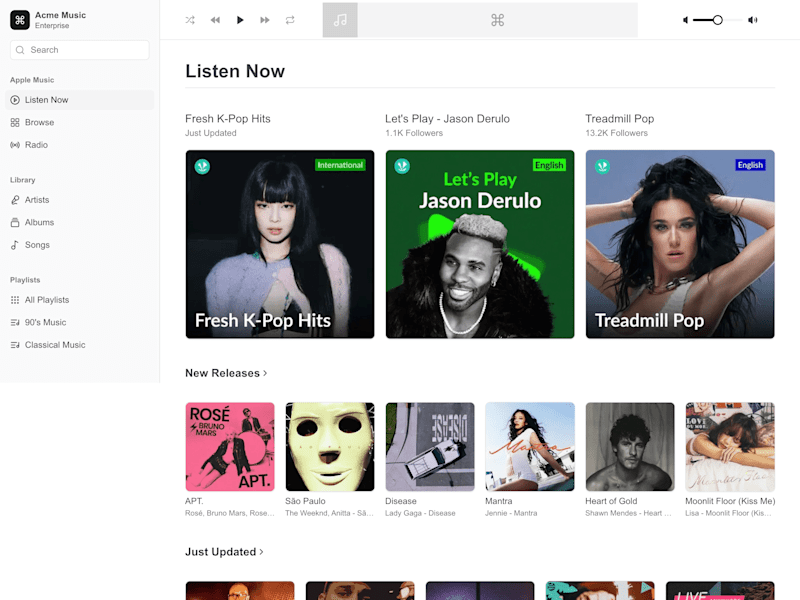Click the All Playlists dots-grid icon

coord(15,300)
